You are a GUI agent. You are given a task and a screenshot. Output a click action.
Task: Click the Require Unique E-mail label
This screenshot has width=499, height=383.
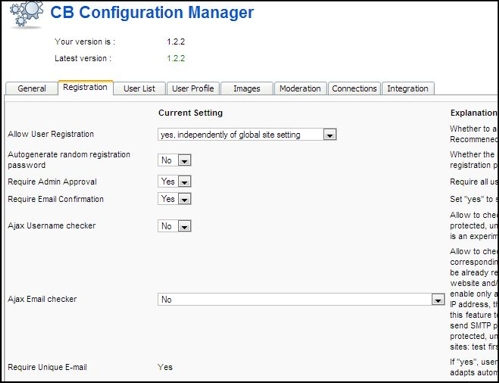(47, 367)
